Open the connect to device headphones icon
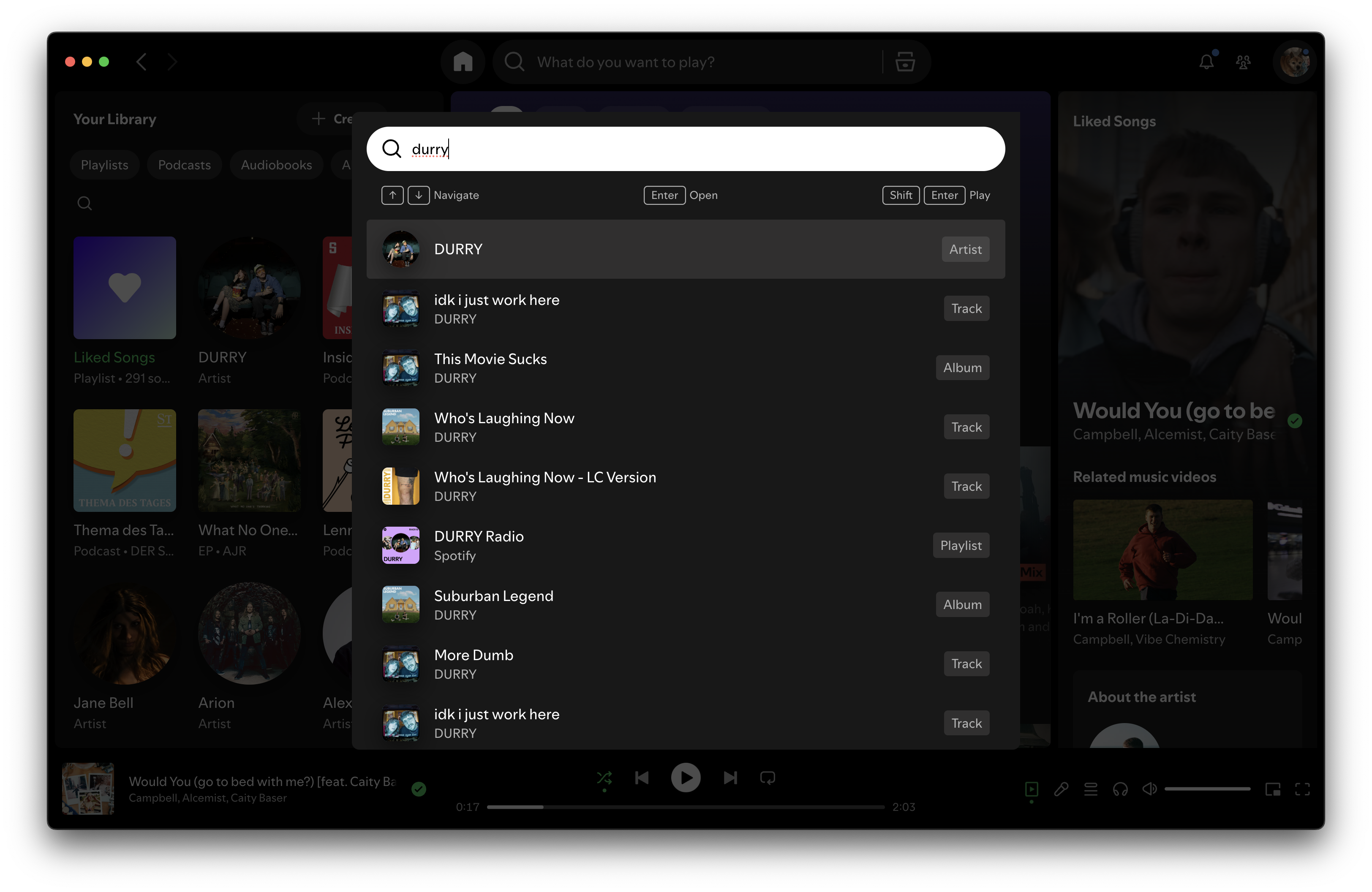 pyautogui.click(x=1120, y=789)
